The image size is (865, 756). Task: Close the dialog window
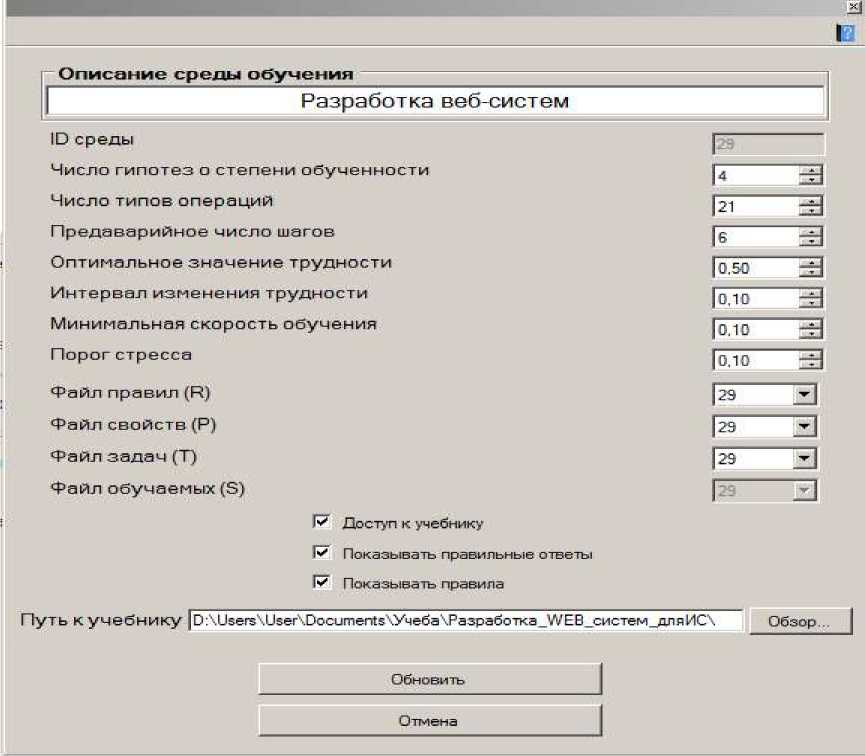pos(853,7)
